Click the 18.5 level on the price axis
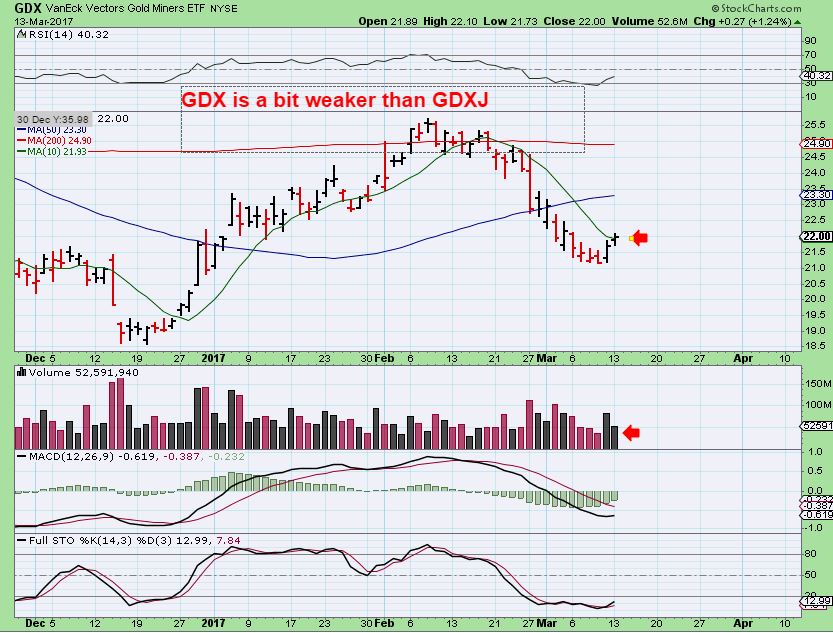This screenshot has width=833, height=633. click(x=815, y=346)
